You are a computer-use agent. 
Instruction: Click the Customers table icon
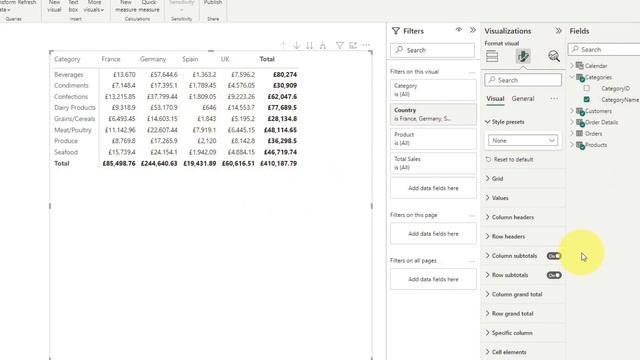[580, 111]
